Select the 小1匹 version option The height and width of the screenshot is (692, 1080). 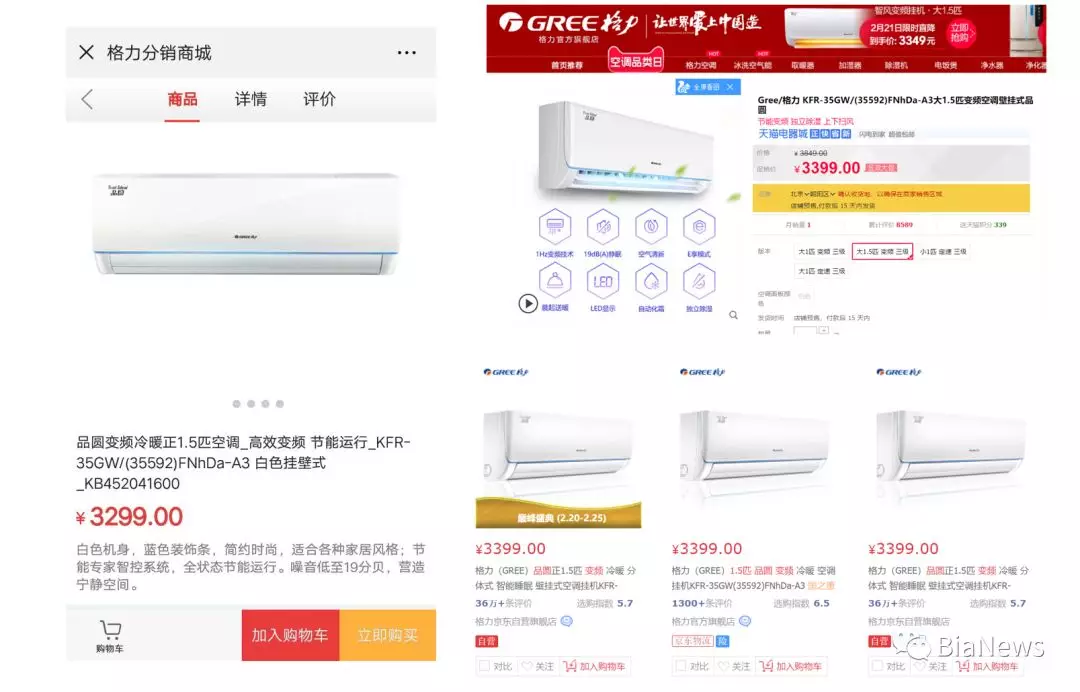pos(943,251)
